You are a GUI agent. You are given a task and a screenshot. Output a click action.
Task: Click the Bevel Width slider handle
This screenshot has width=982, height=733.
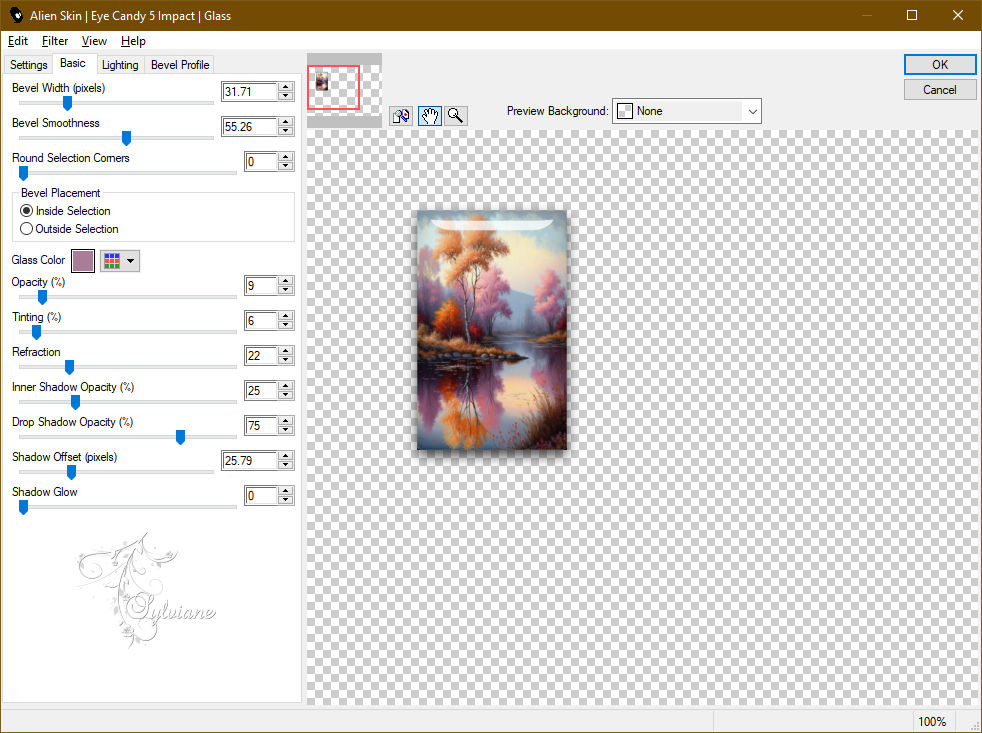tap(68, 103)
